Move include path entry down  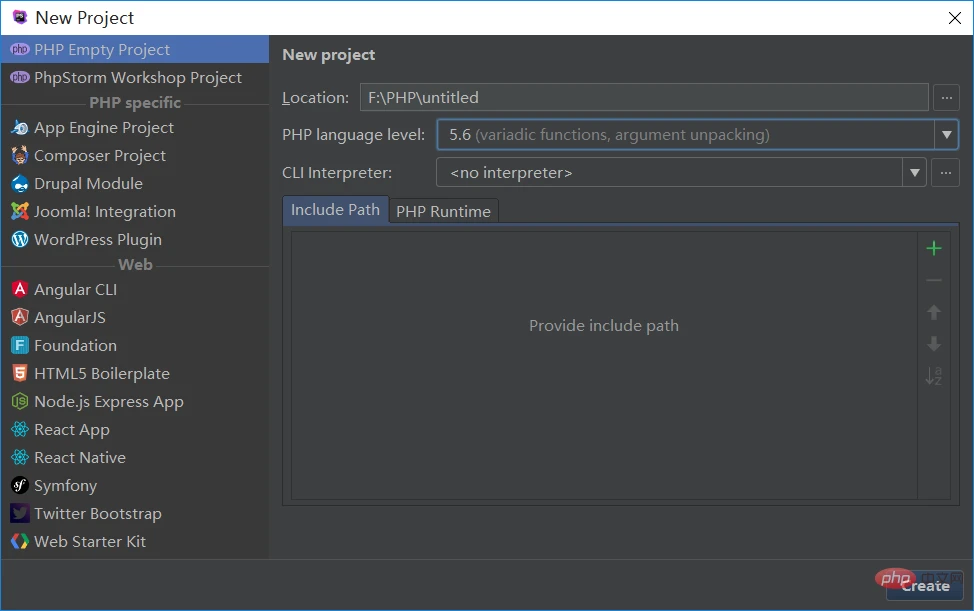[933, 344]
